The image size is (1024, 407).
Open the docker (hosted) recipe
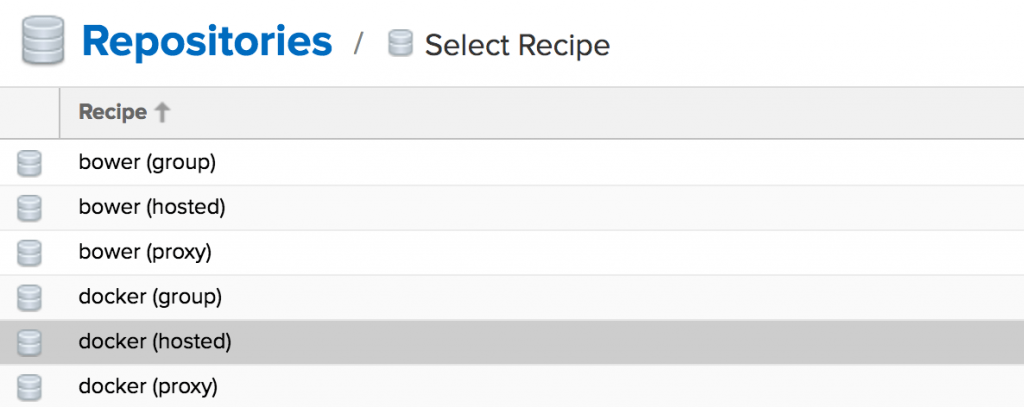[155, 342]
